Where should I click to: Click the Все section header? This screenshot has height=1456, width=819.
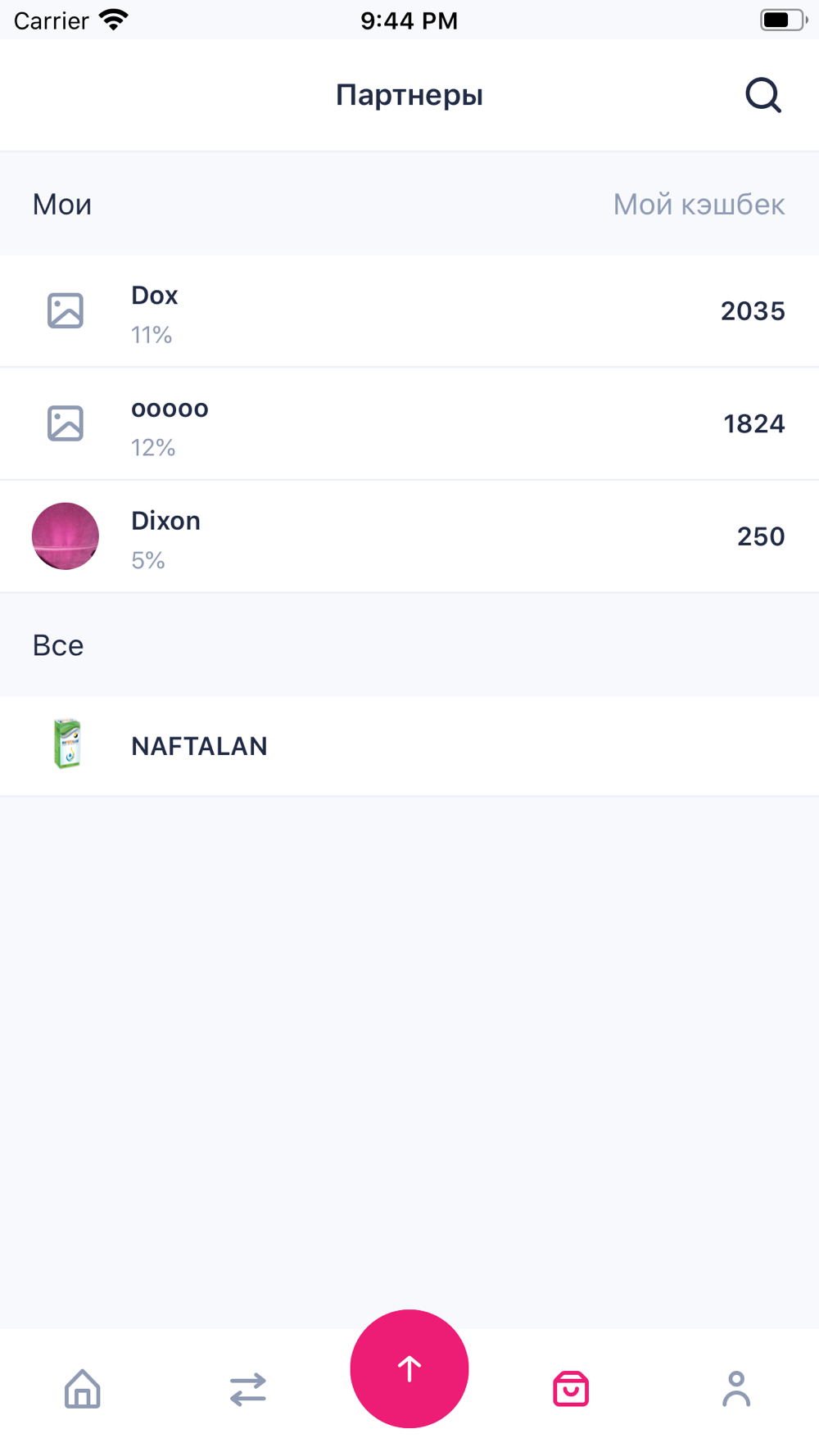point(58,645)
